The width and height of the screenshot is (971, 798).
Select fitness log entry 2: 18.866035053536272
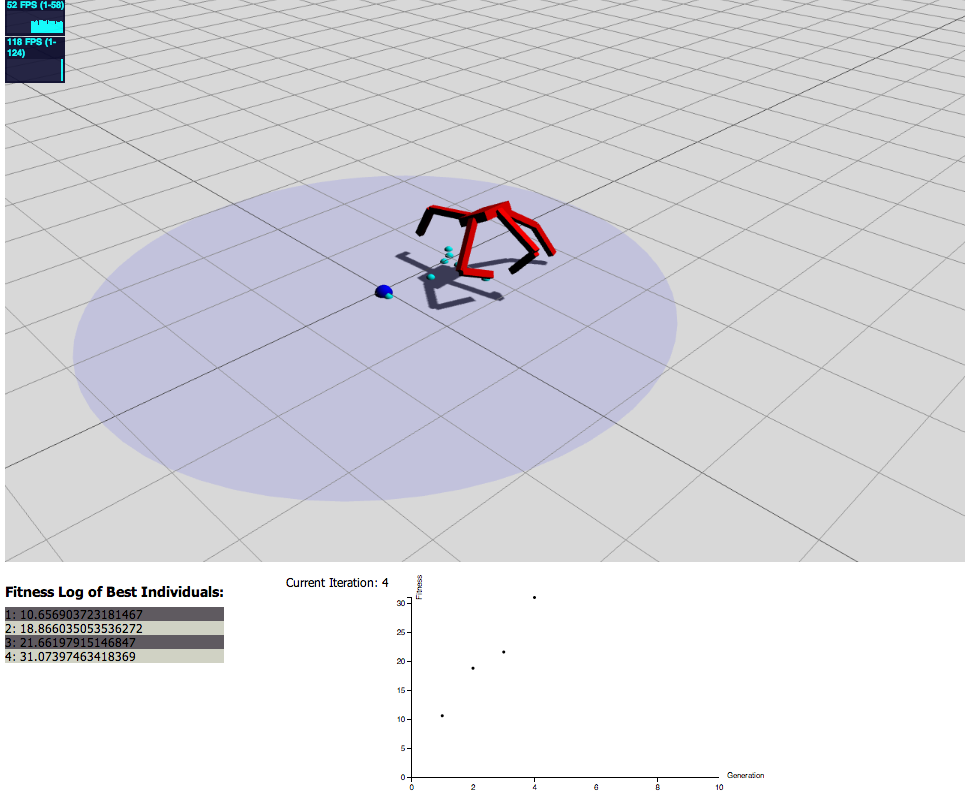pyautogui.click(x=115, y=628)
